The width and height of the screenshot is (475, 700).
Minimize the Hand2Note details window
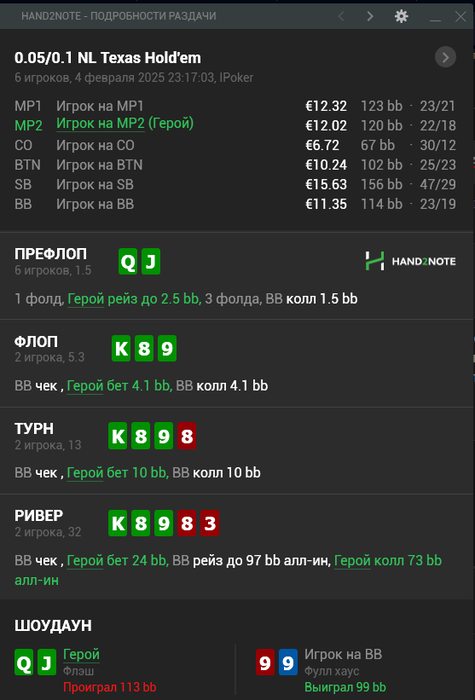435,18
